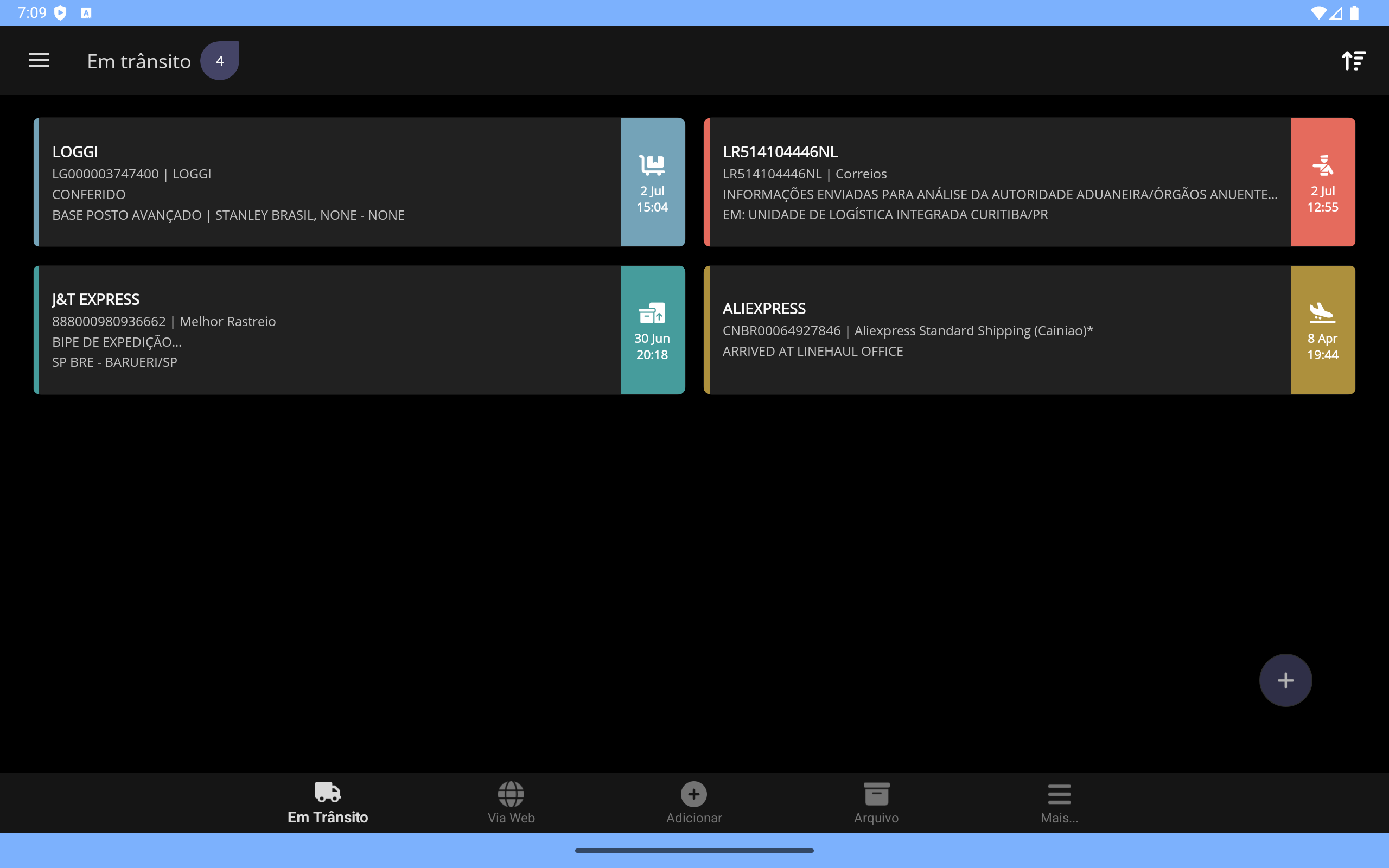Open the Adicionar tab
Image resolution: width=1389 pixels, height=868 pixels.
[694, 802]
